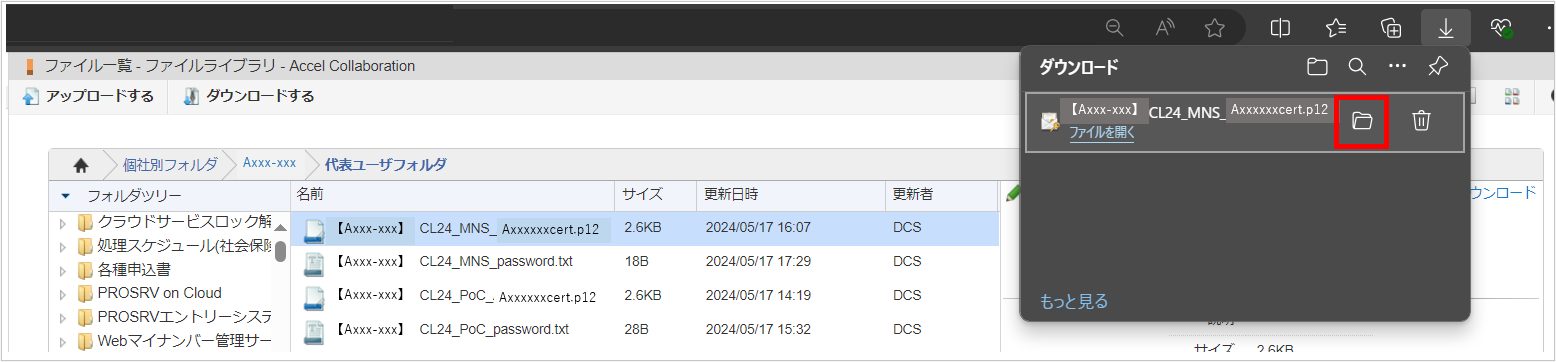This screenshot has width=1556, height=362.
Task: Expand PROSRVエントリーシステ folder node
Action: click(x=64, y=318)
